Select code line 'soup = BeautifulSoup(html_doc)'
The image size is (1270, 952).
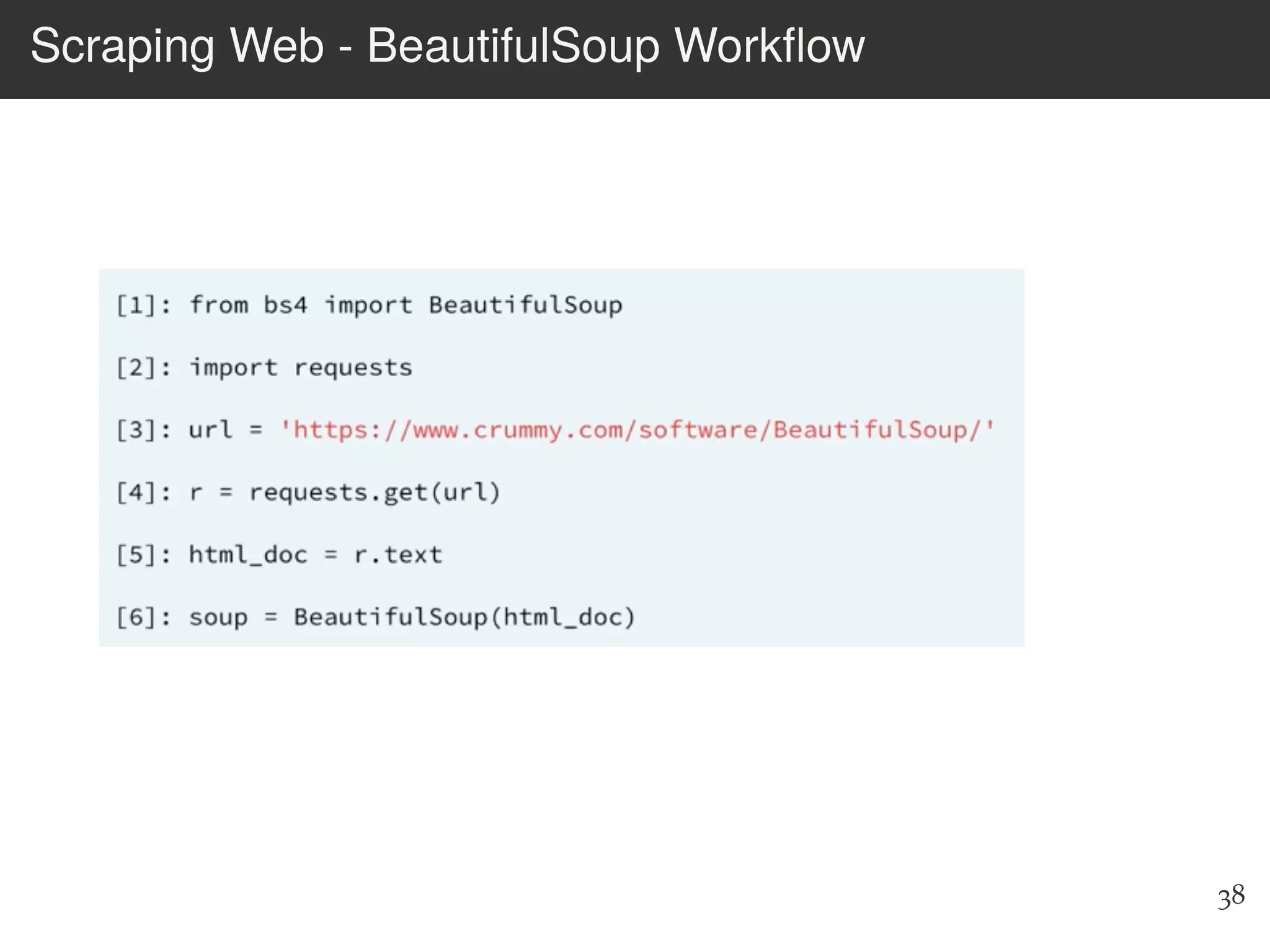(x=412, y=617)
